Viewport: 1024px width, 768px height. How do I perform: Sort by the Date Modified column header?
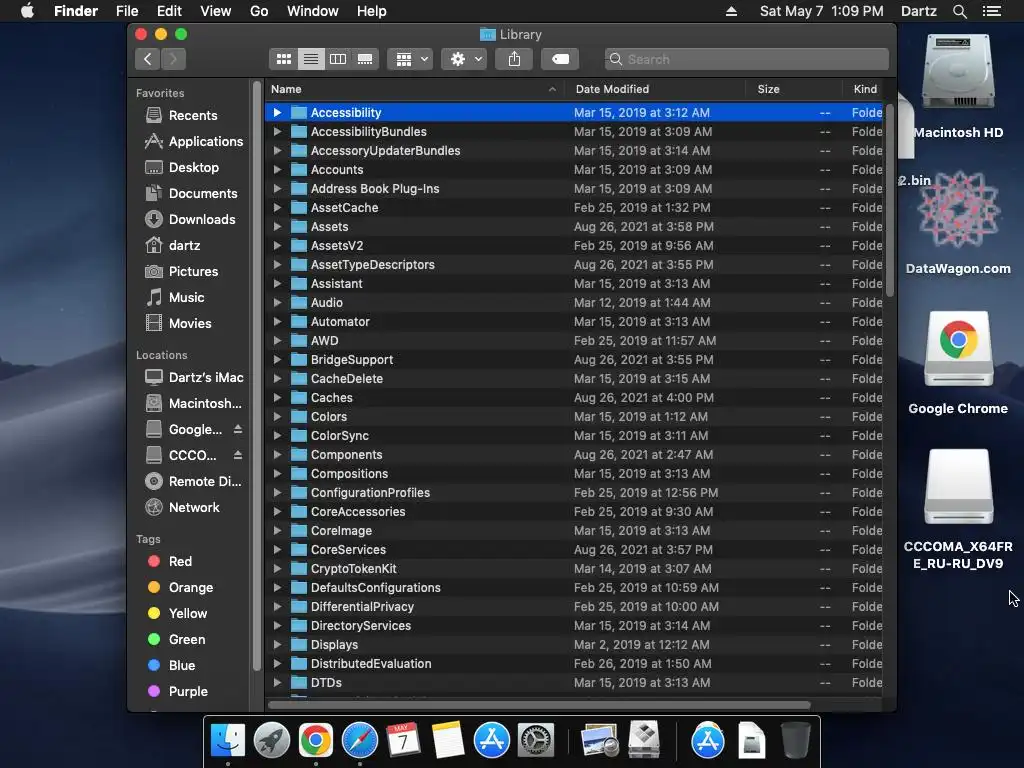click(656, 89)
